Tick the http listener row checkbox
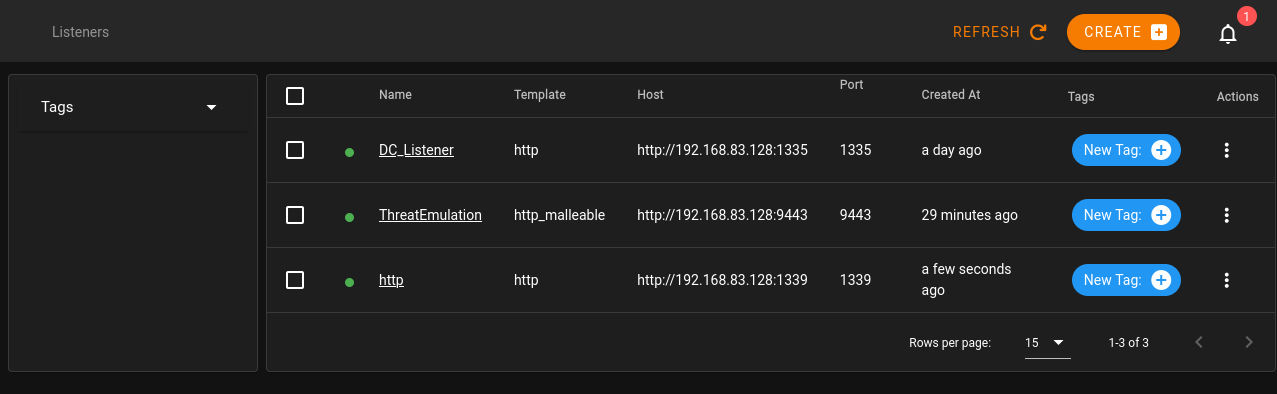The width and height of the screenshot is (1277, 394). coord(295,280)
